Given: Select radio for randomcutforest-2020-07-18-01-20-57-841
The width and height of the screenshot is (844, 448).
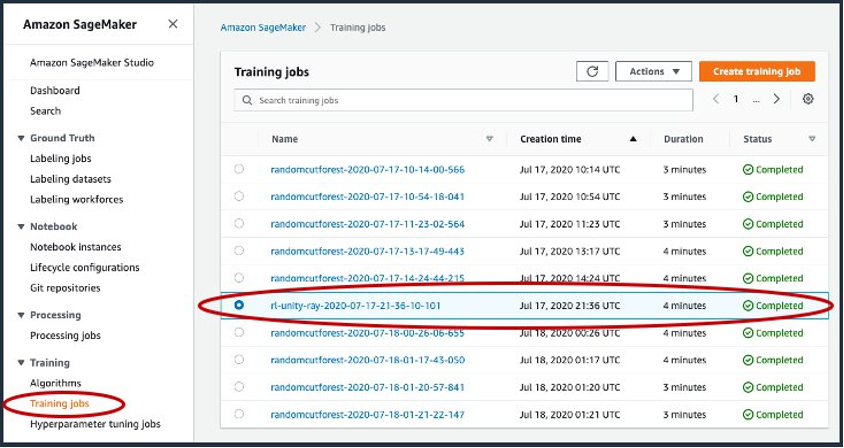Looking at the screenshot, I should (x=239, y=387).
